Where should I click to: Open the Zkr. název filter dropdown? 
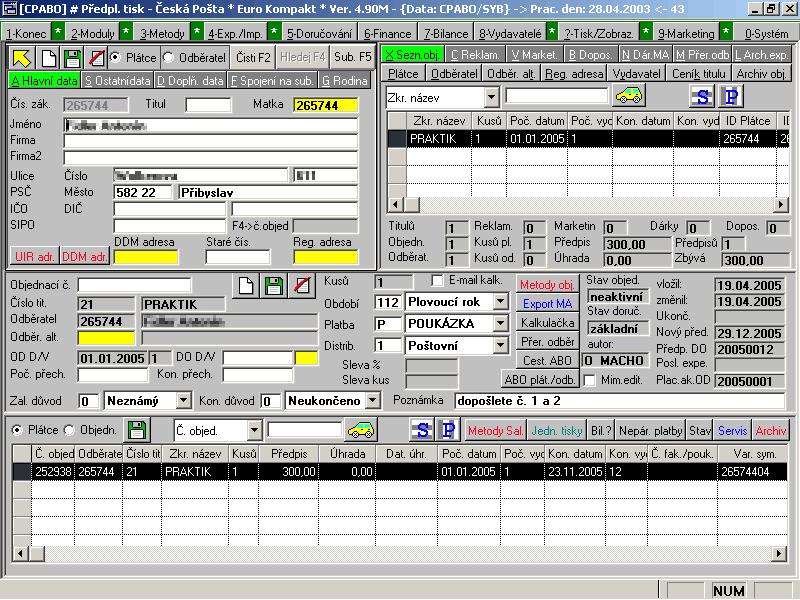pyautogui.click(x=491, y=97)
